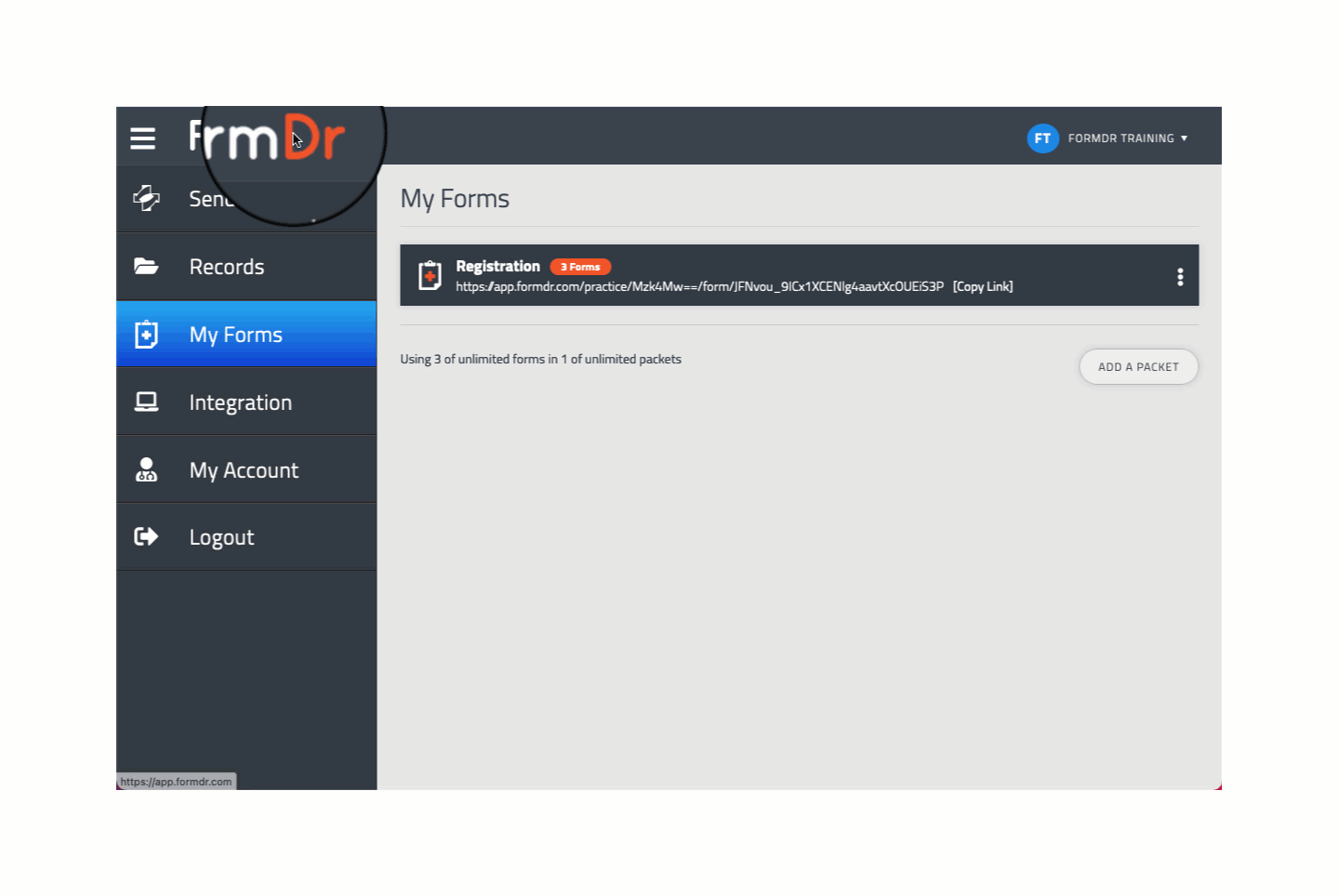Click the Registration packet title
Viewport: 1339px width, 896px height.
click(497, 267)
